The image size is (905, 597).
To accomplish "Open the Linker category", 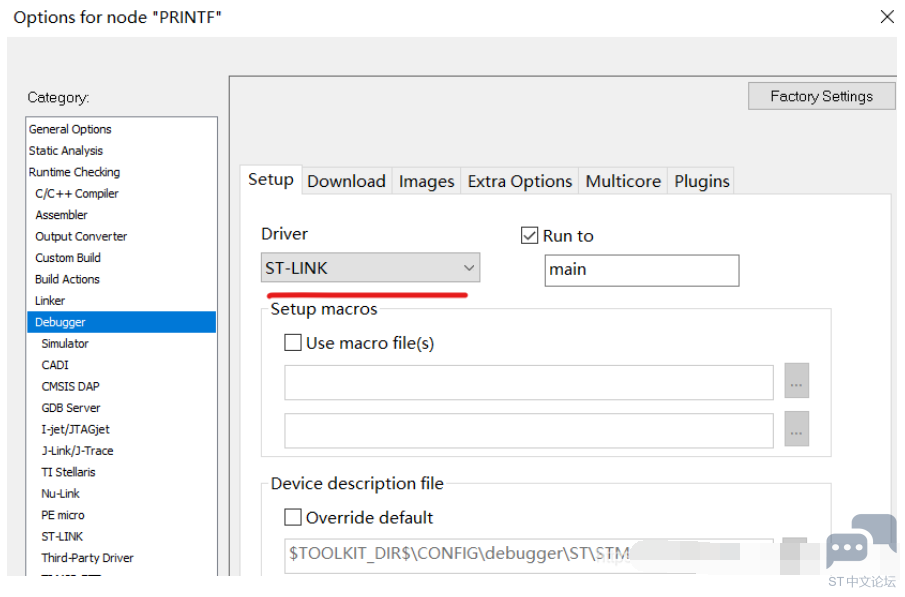I will pyautogui.click(x=50, y=301).
